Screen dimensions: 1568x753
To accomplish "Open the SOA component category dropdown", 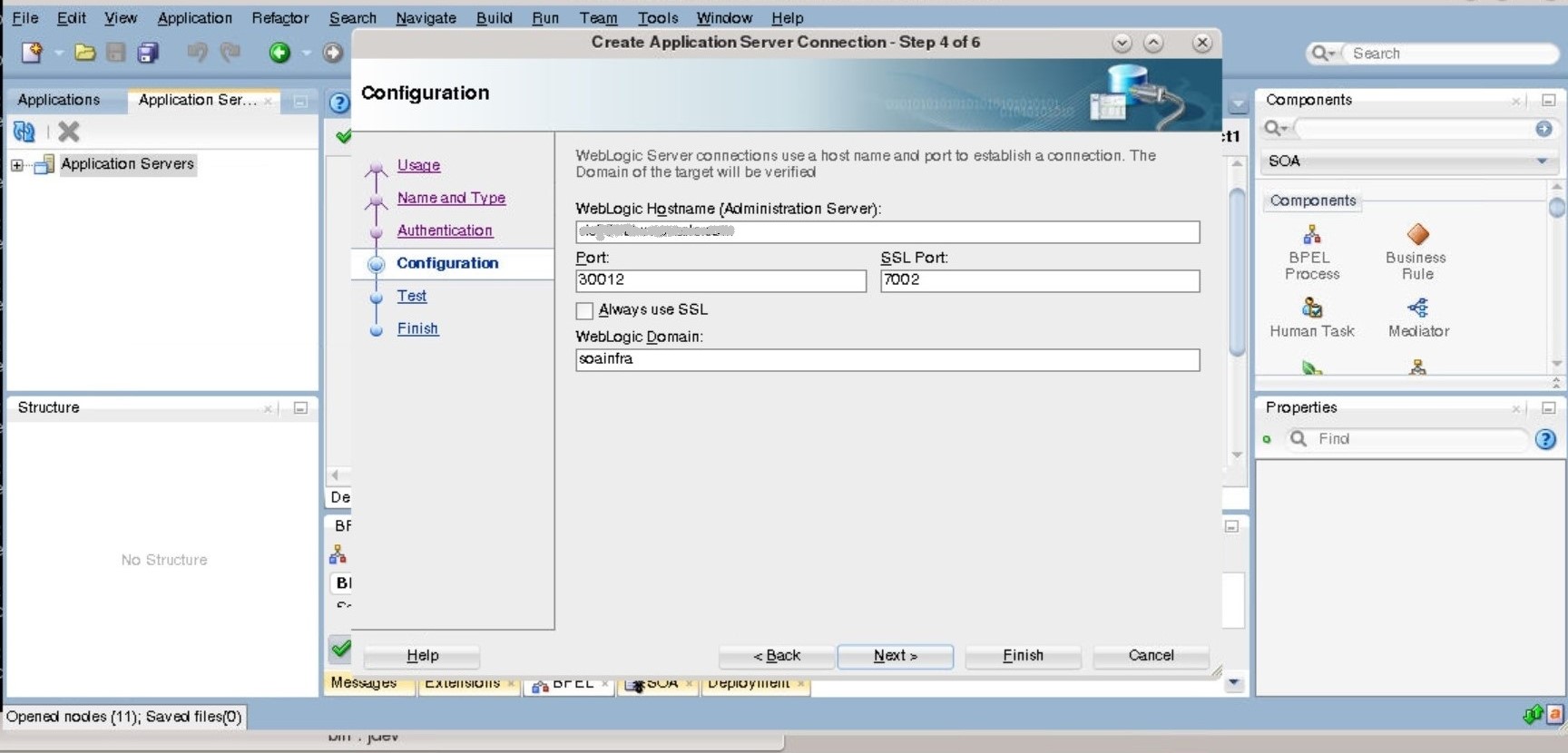I will 1542,161.
